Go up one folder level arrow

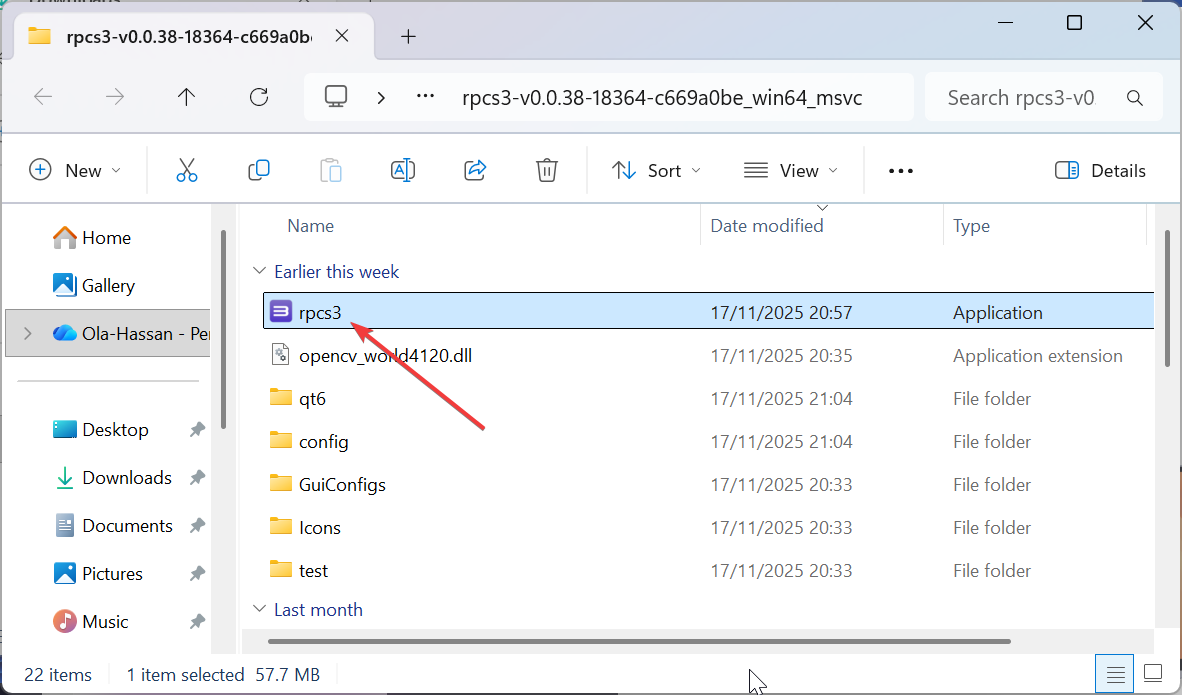(186, 96)
